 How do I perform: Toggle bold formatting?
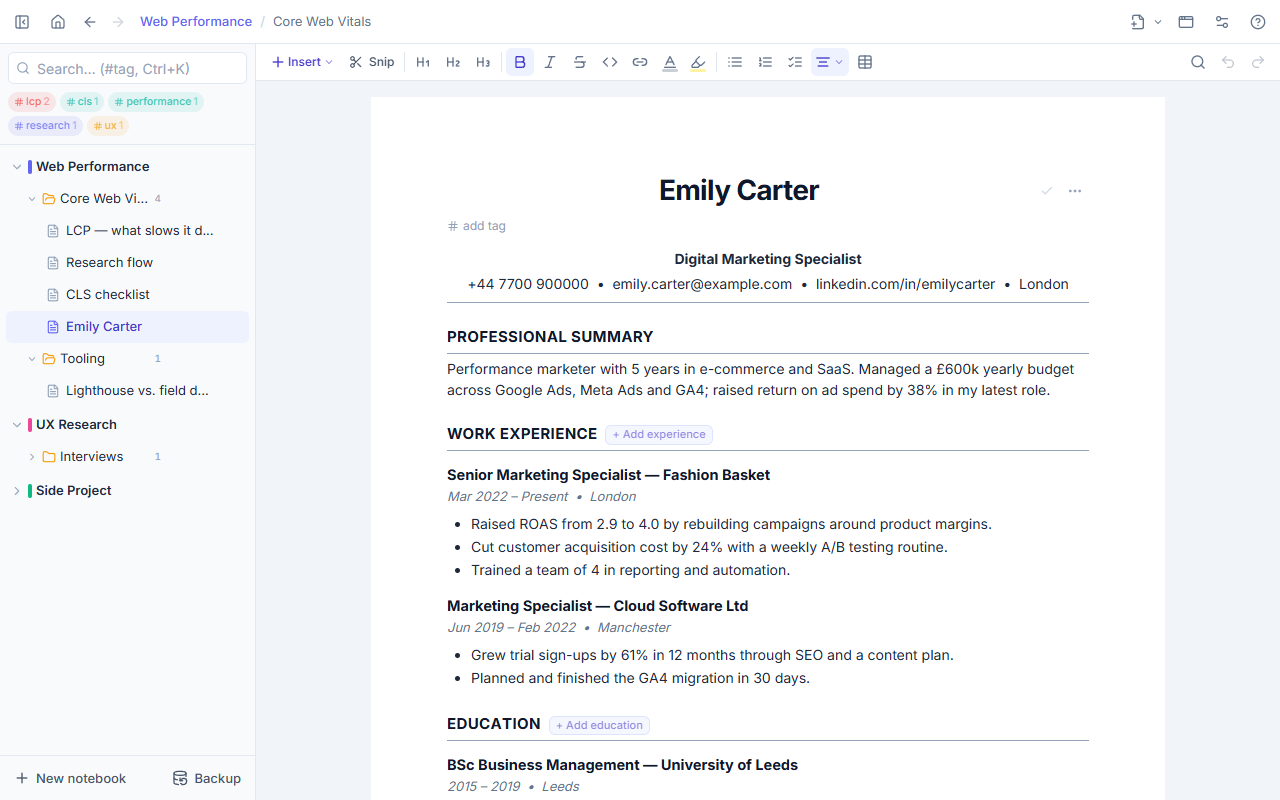(x=520, y=62)
